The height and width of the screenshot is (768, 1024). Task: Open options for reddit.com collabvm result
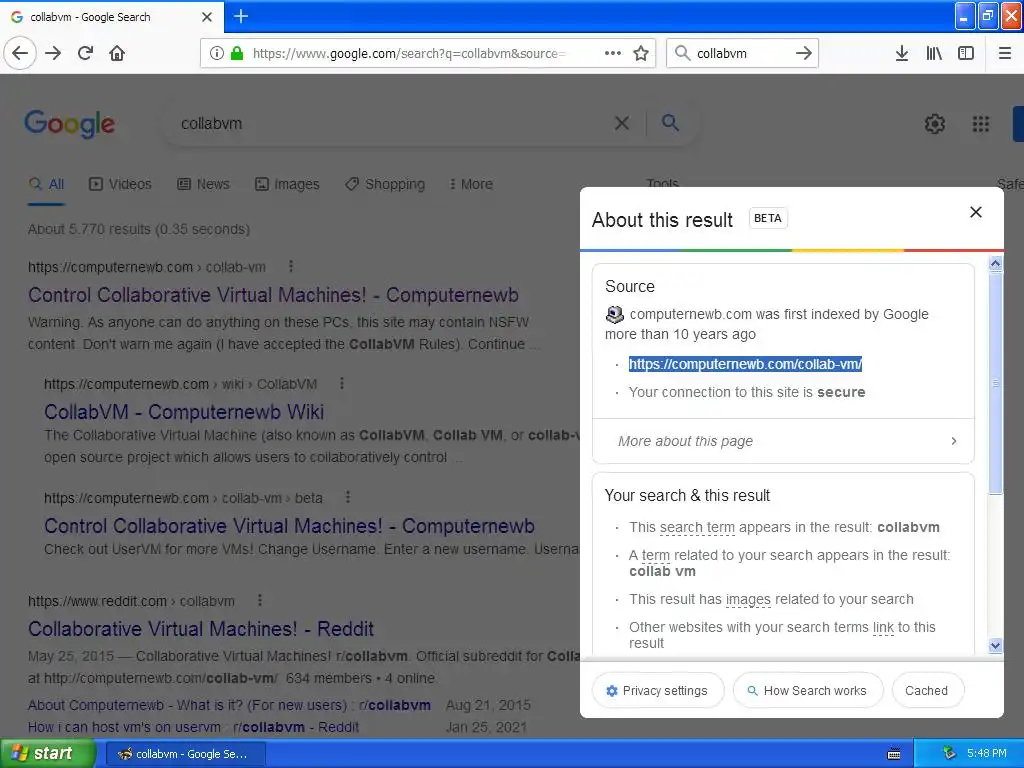pyautogui.click(x=260, y=600)
